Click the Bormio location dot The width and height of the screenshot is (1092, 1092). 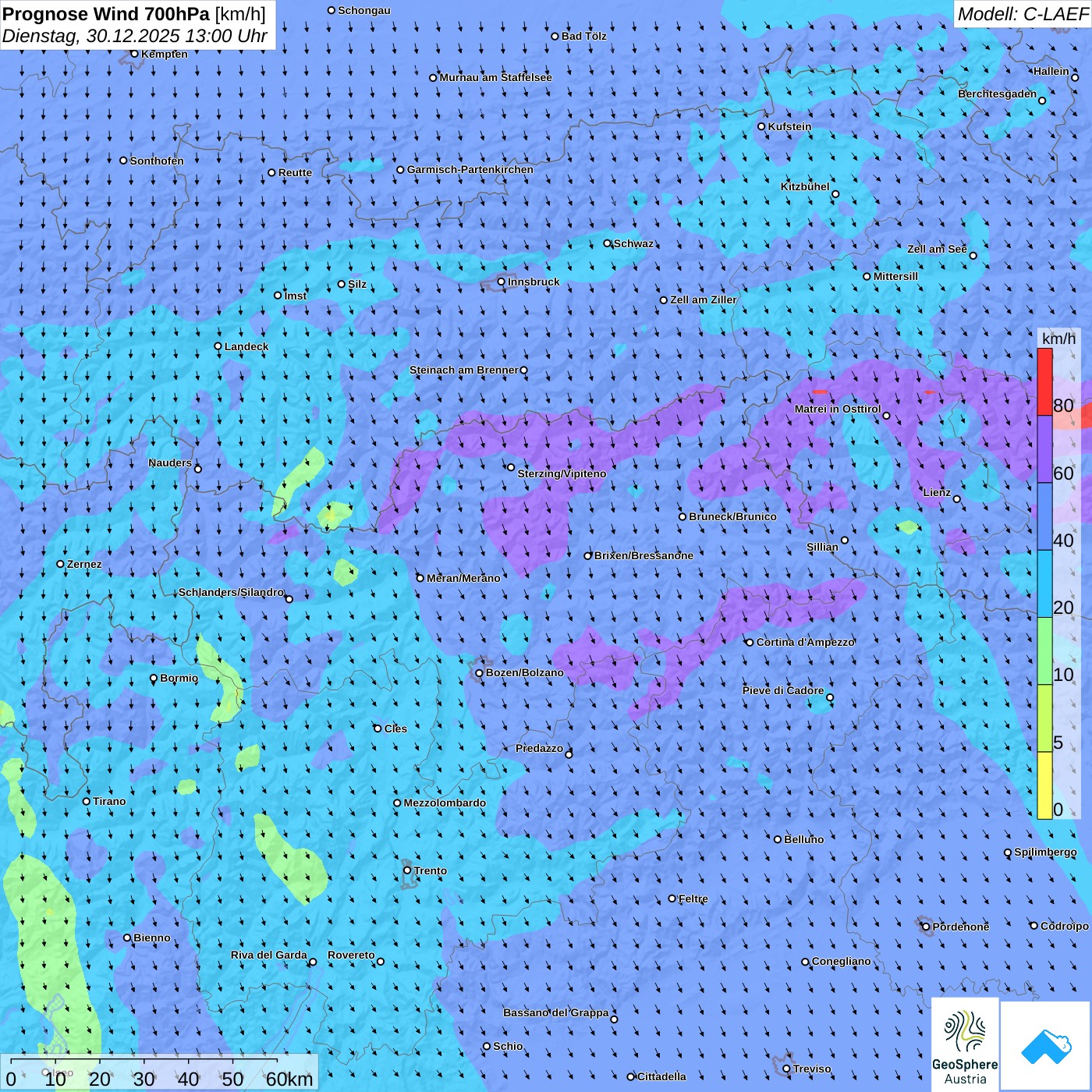coord(154,679)
